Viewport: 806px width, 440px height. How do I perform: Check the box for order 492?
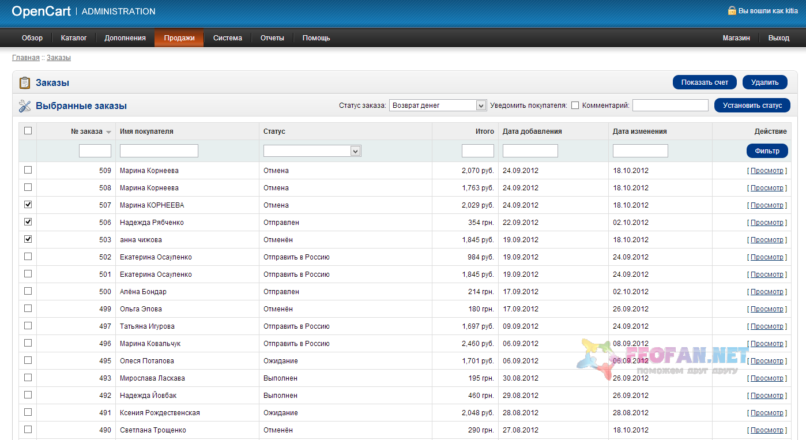[x=28, y=395]
